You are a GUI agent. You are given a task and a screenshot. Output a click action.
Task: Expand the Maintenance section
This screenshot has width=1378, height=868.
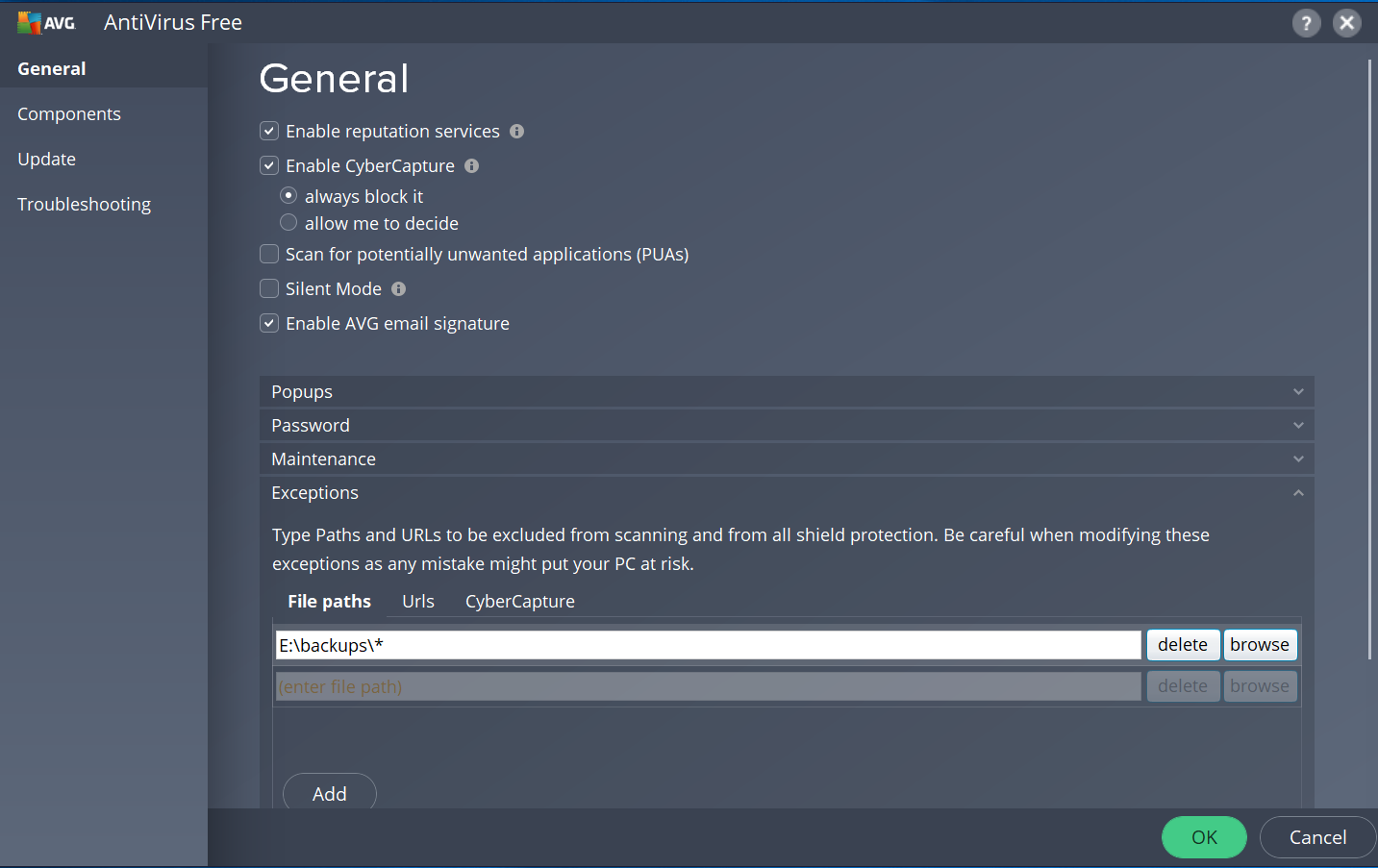[786, 459]
